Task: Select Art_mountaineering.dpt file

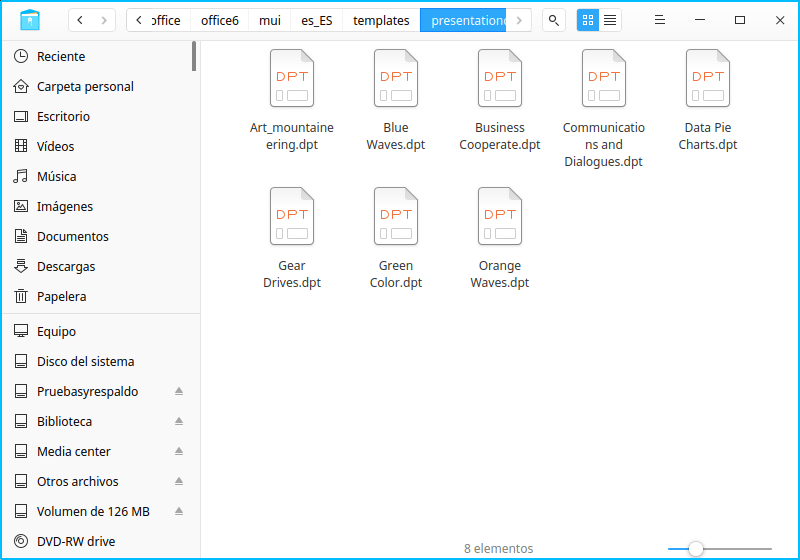Action: pyautogui.click(x=292, y=100)
